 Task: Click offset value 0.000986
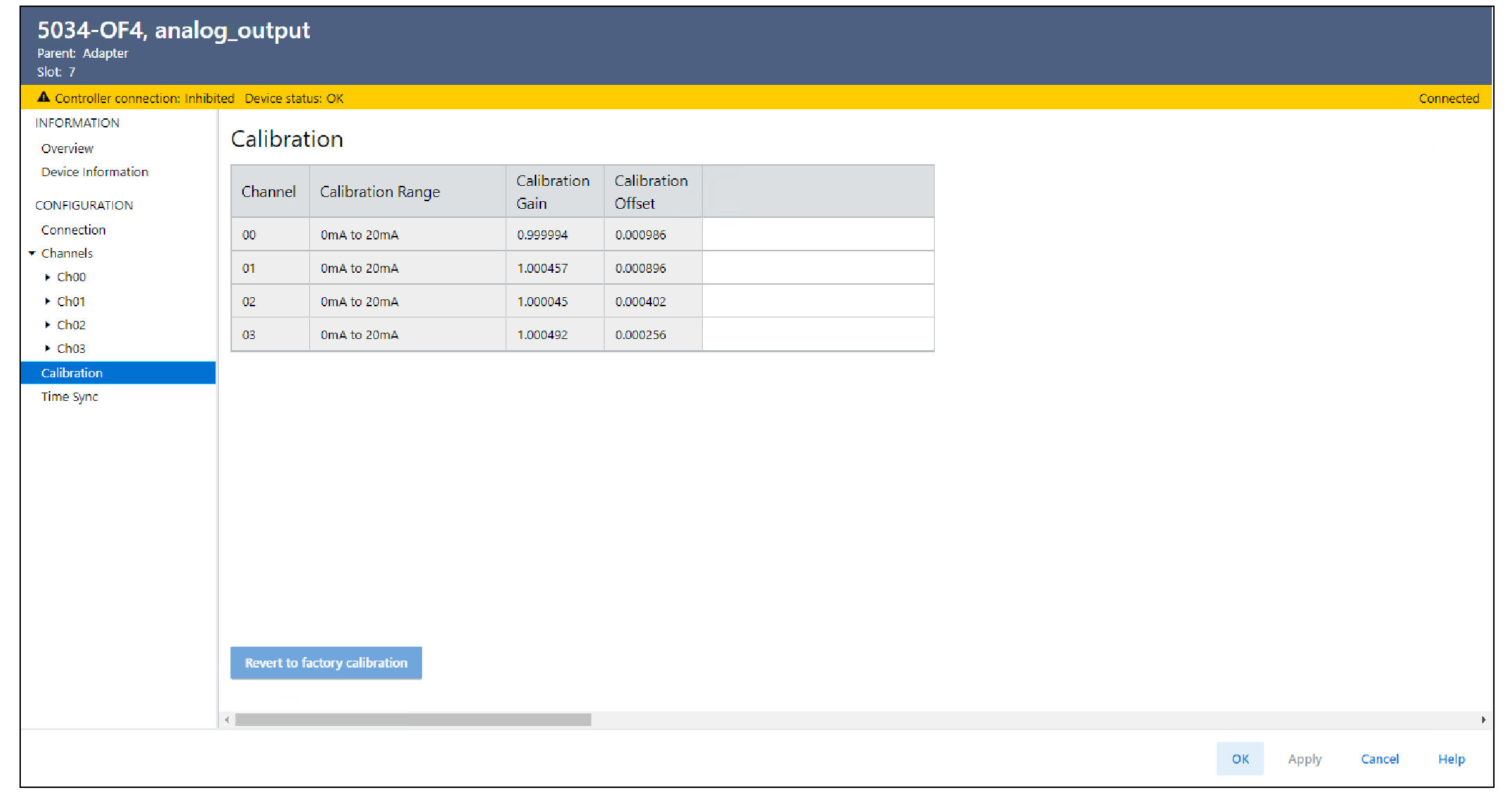640,235
